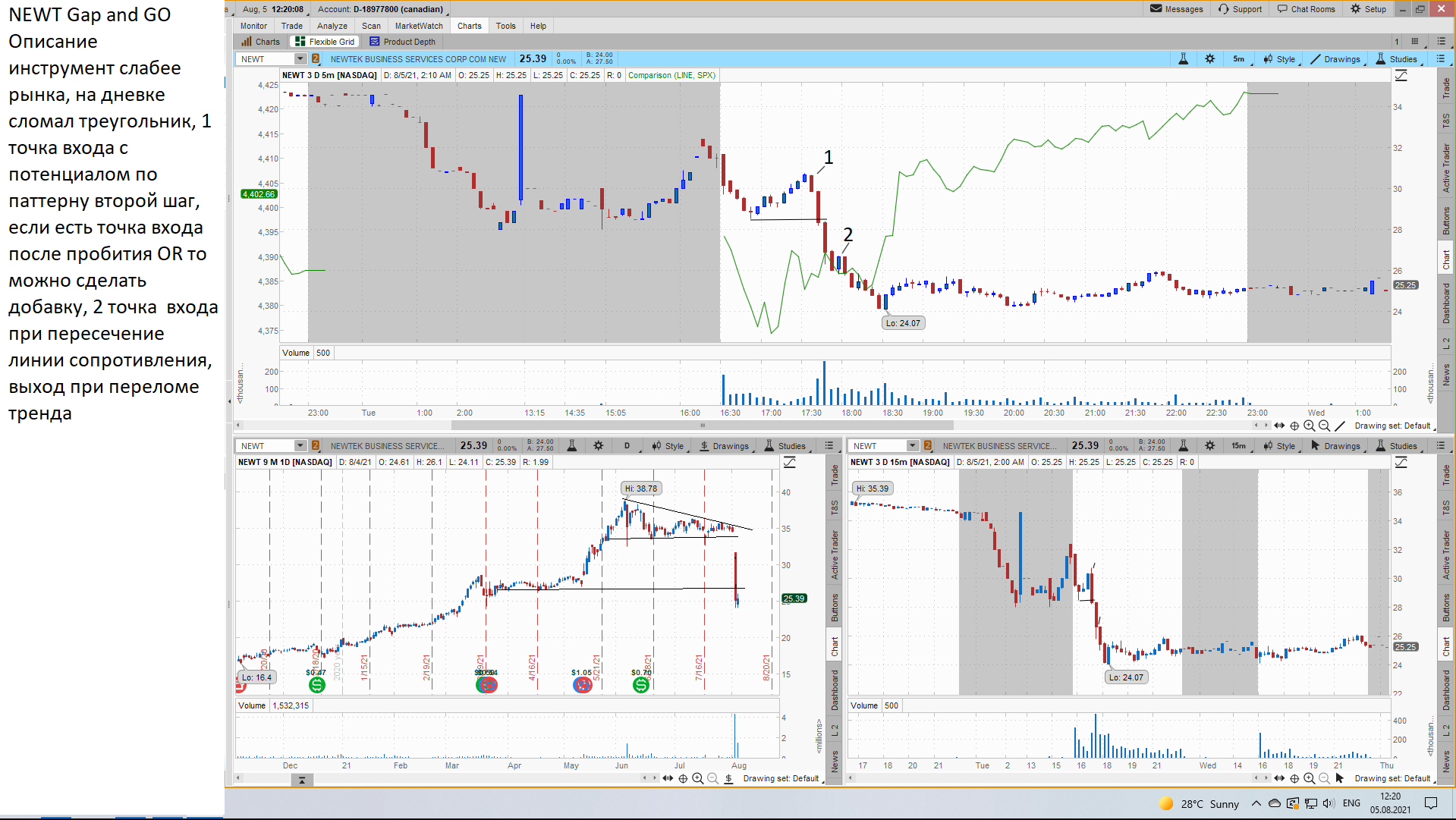
Task: Open the 15m timeframe dropdown
Action: pyautogui.click(x=1241, y=446)
